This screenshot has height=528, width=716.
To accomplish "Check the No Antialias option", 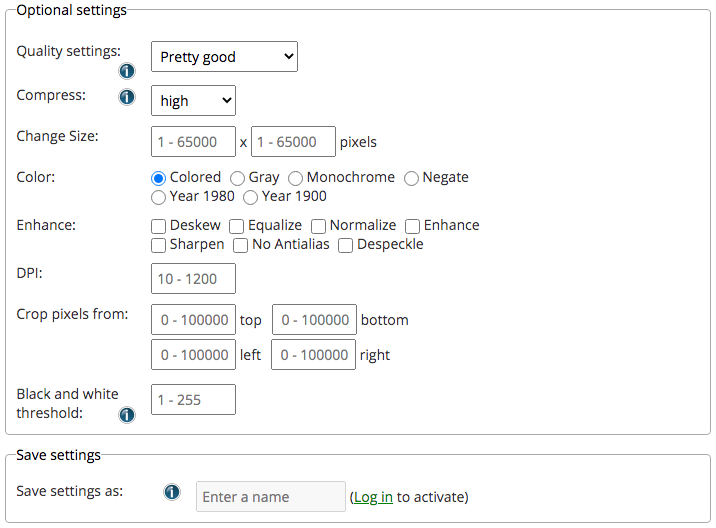I will coord(241,245).
